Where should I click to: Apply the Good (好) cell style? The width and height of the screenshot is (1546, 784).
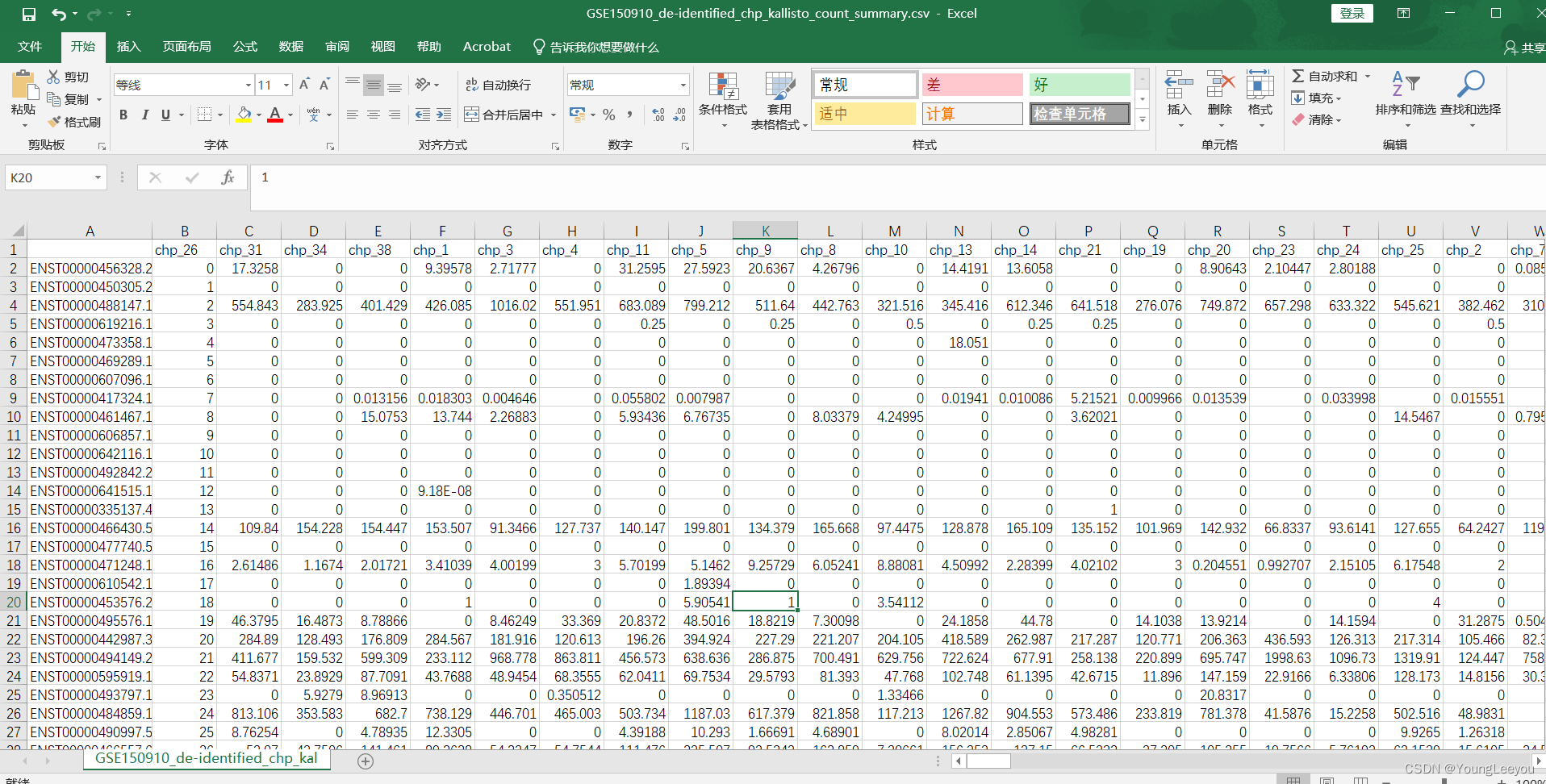tap(1080, 85)
